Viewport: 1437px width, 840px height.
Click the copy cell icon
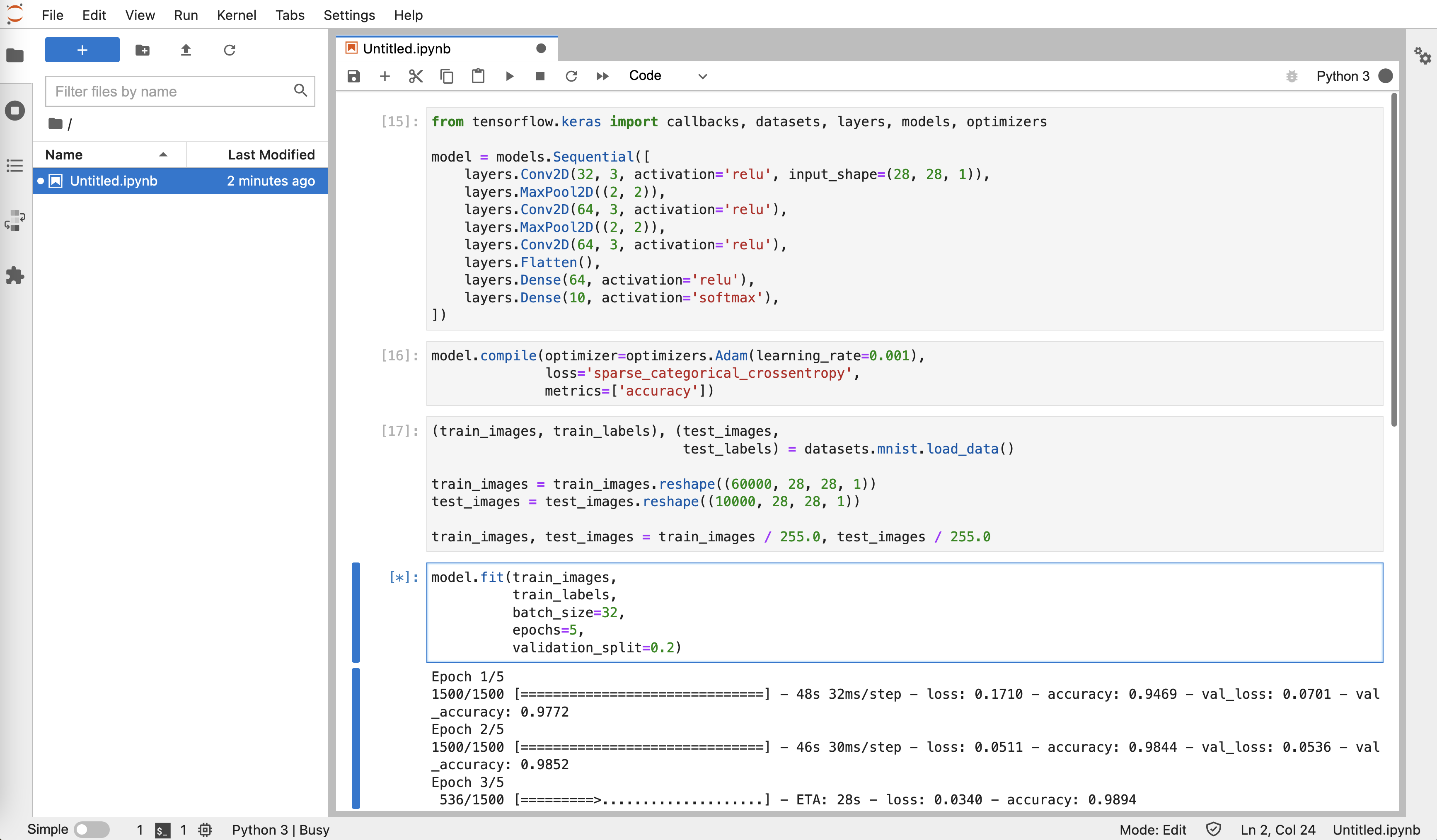(447, 75)
